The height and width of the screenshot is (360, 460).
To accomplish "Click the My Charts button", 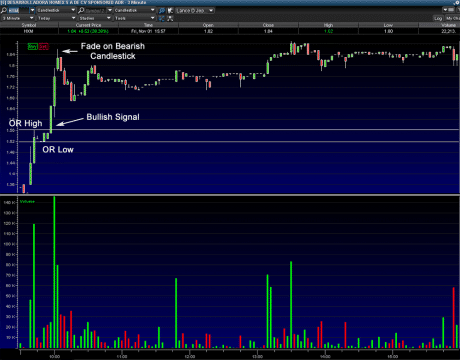I will (452, 18).
